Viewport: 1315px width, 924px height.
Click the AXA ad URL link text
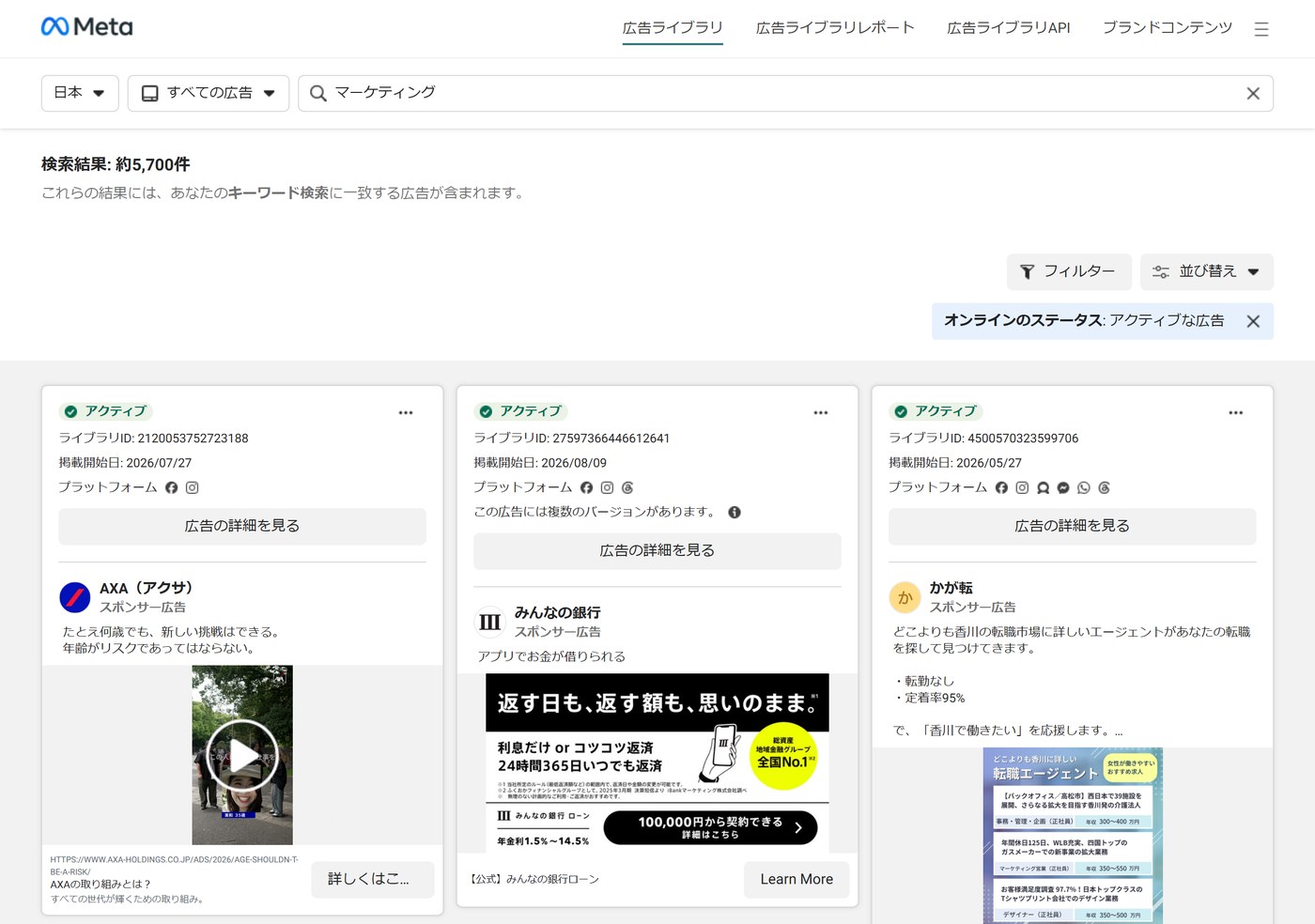click(x=174, y=865)
